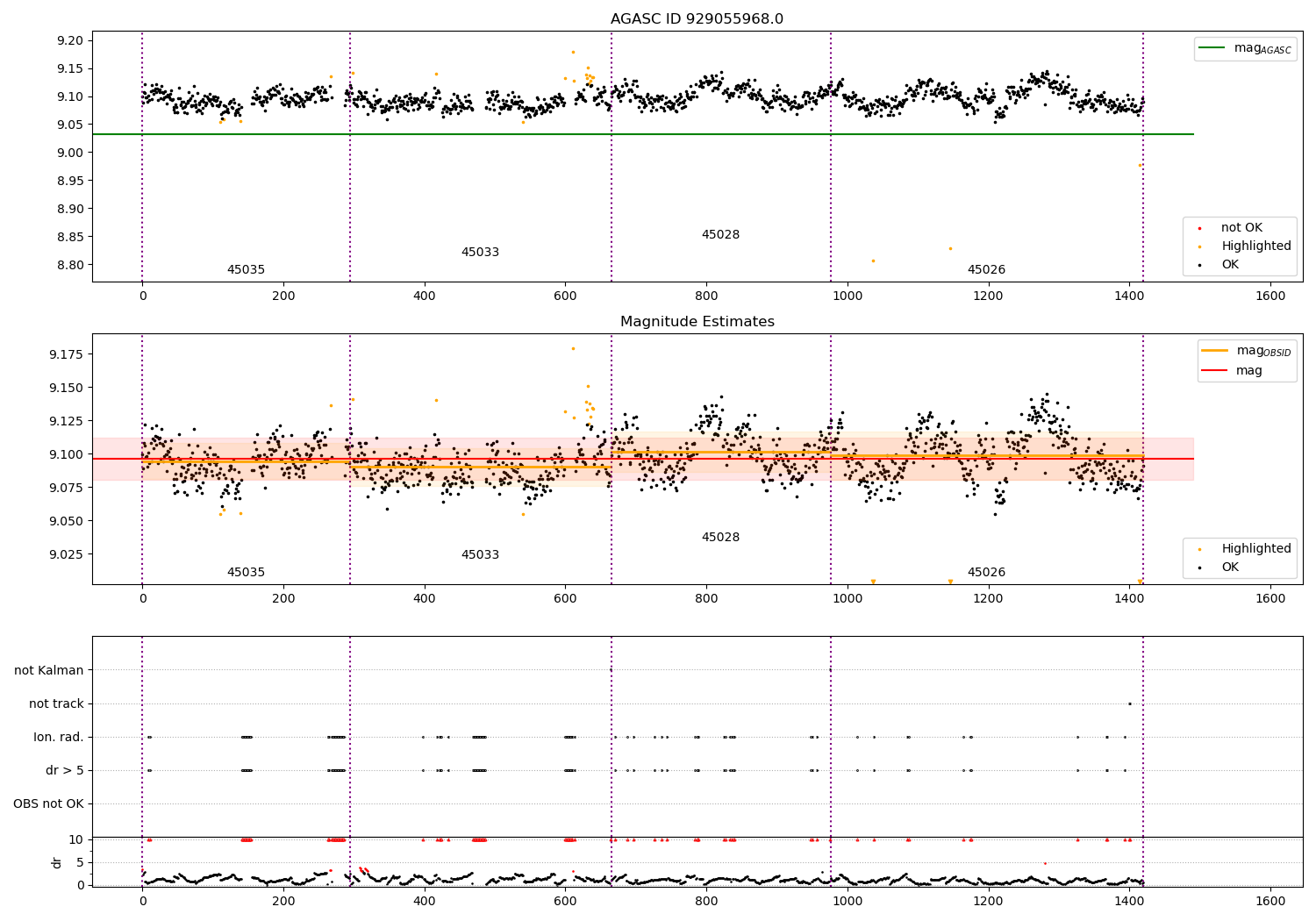Click the orange outlier point near 8.81 magnitude
This screenshot has width=1316, height=921.
point(873,261)
